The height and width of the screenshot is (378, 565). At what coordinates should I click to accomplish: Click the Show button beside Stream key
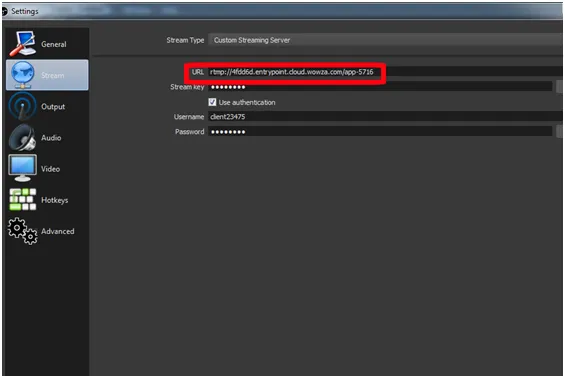[x=560, y=86]
